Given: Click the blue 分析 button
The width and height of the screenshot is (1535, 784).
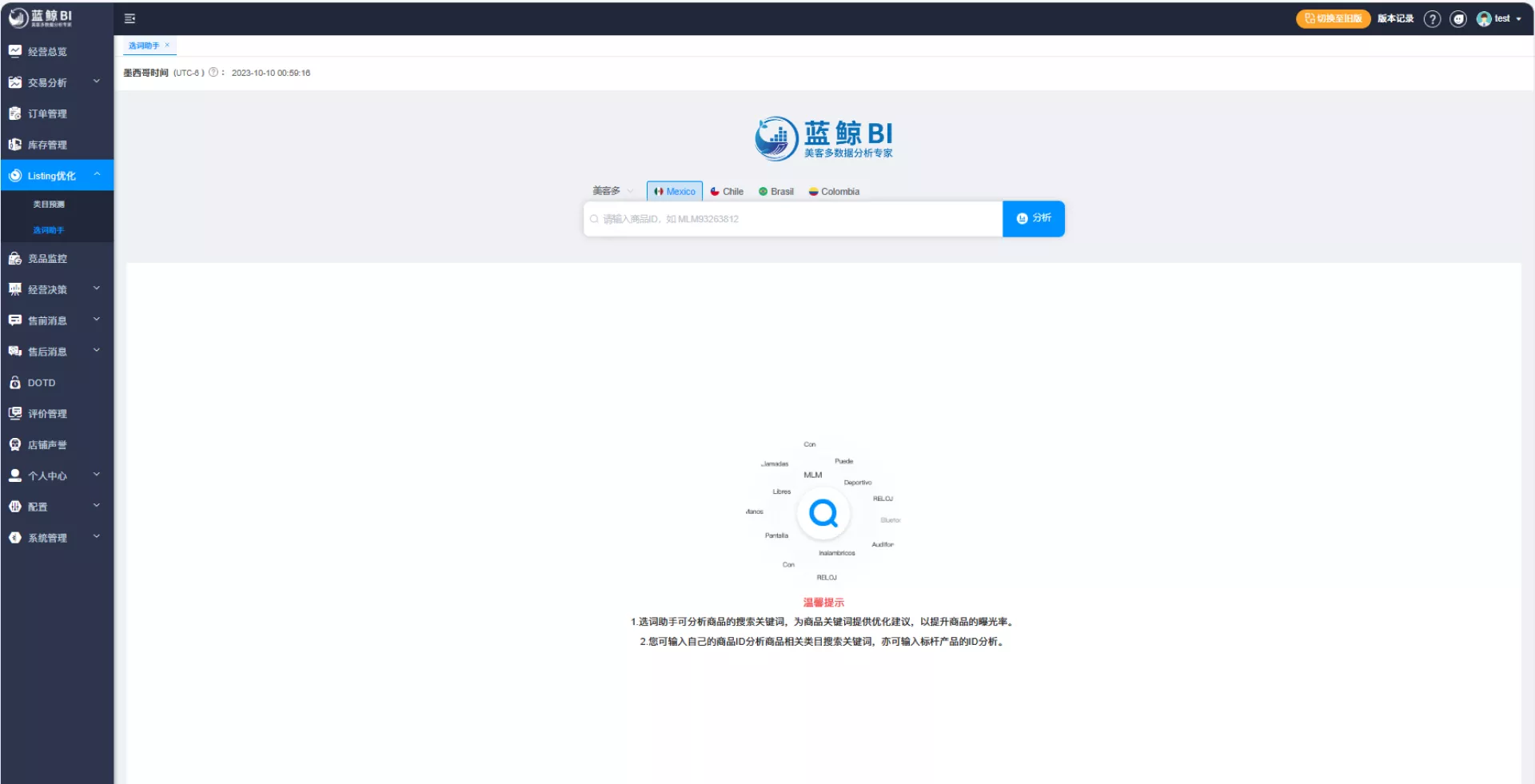Looking at the screenshot, I should coord(1034,218).
